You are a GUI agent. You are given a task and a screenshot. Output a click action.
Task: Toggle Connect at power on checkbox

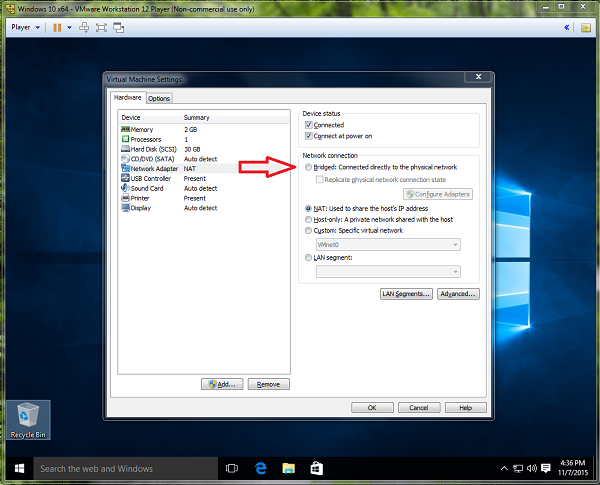pos(308,136)
